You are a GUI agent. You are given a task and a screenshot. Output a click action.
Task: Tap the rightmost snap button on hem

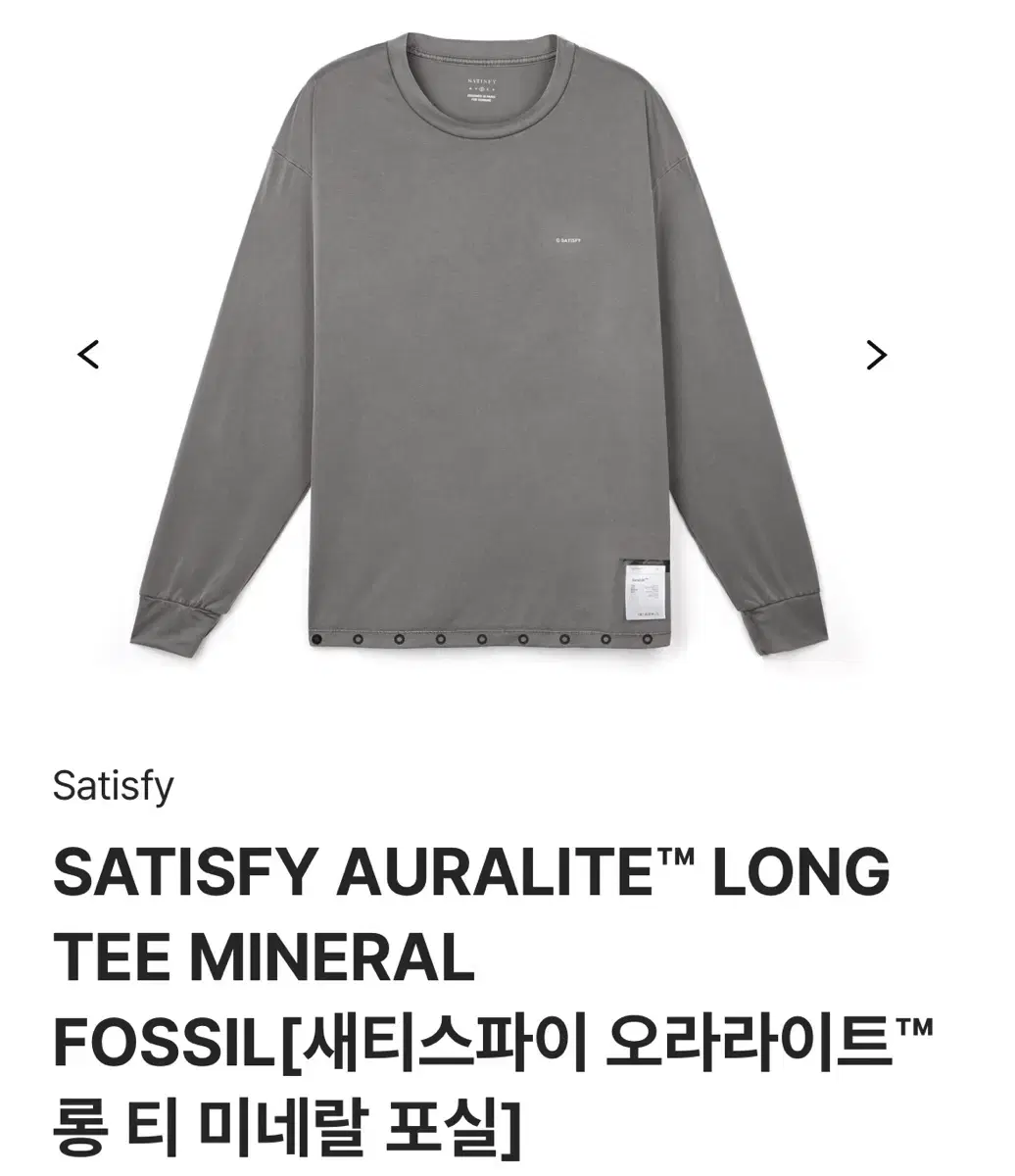click(x=647, y=640)
